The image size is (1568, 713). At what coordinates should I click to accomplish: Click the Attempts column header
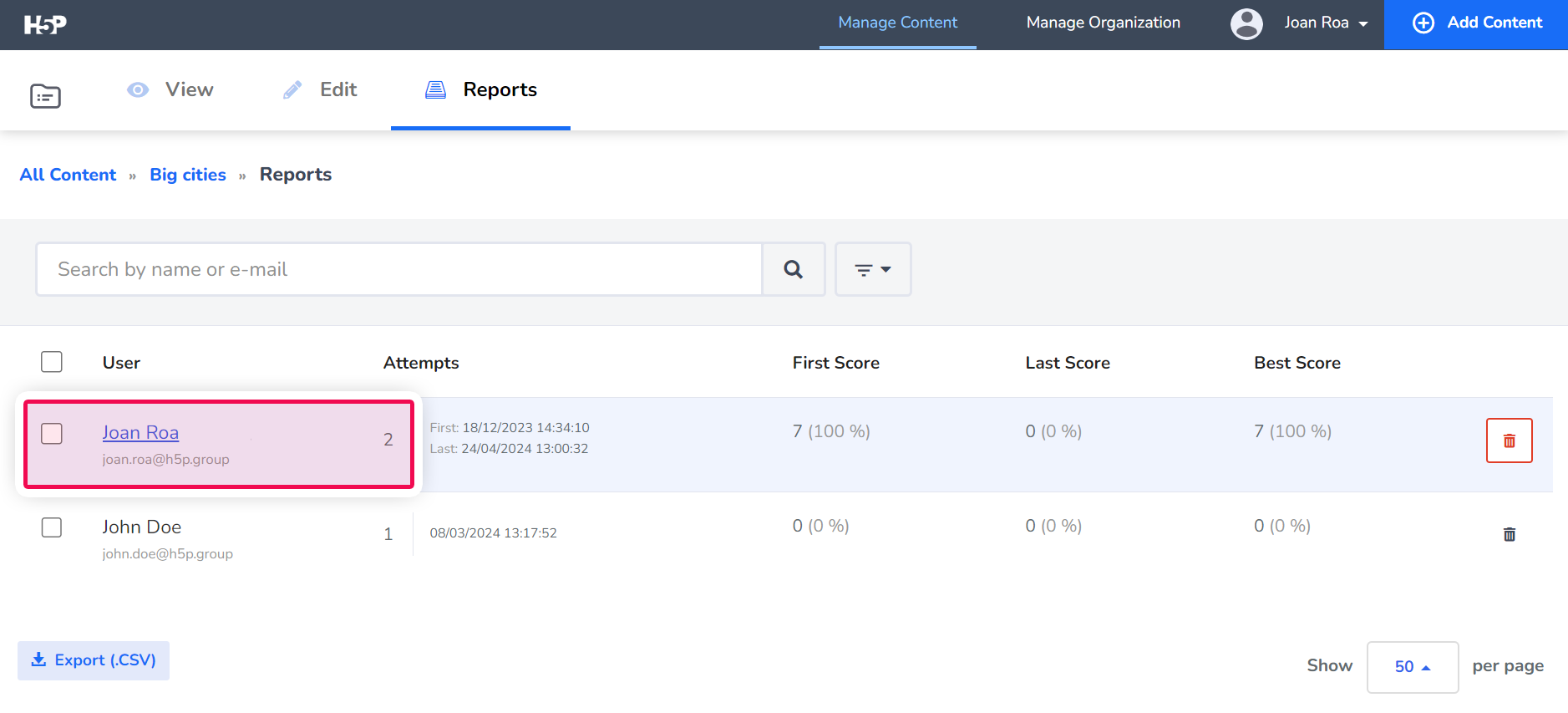(x=421, y=363)
